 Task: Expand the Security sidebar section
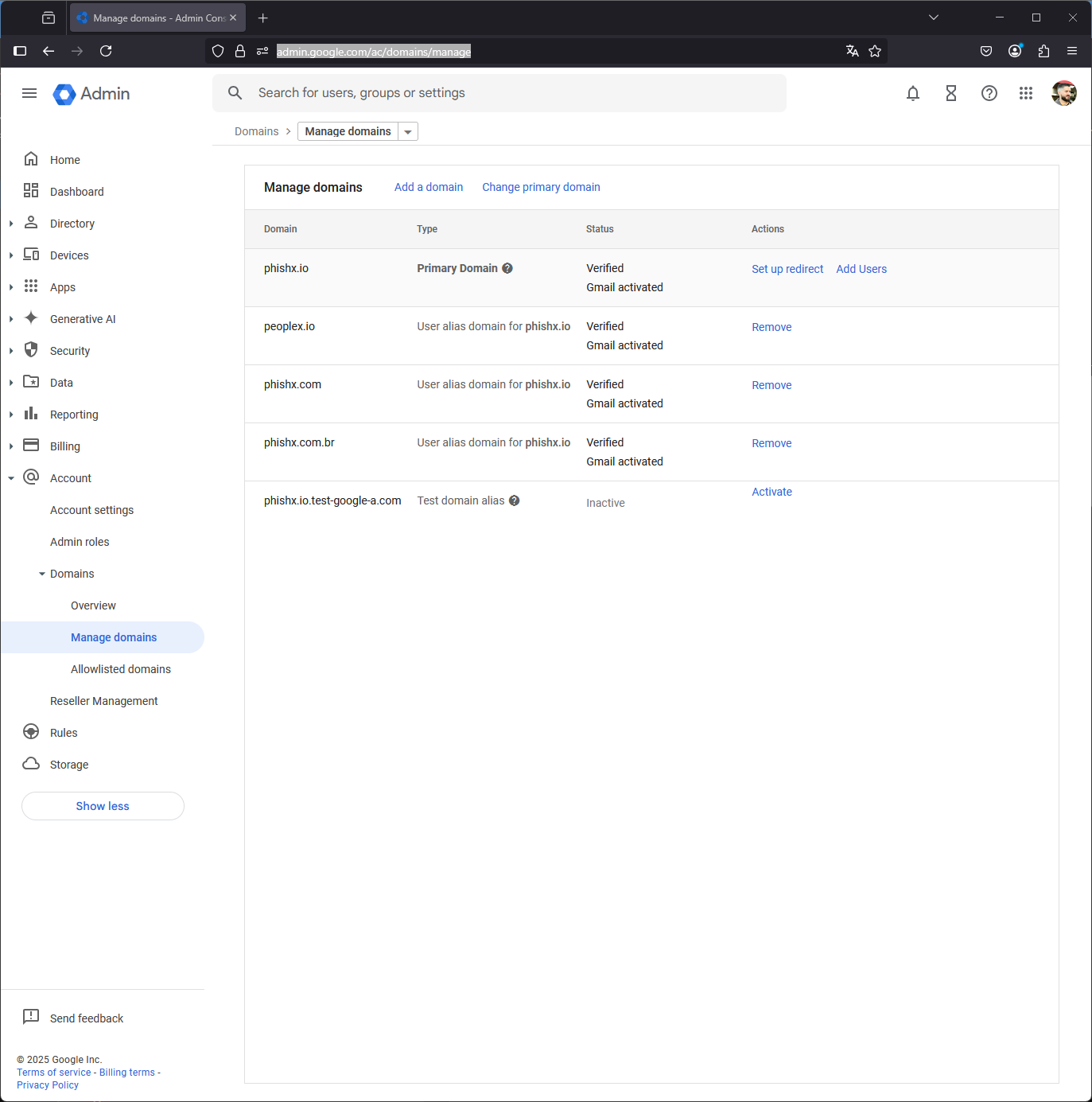pyautogui.click(x=11, y=351)
